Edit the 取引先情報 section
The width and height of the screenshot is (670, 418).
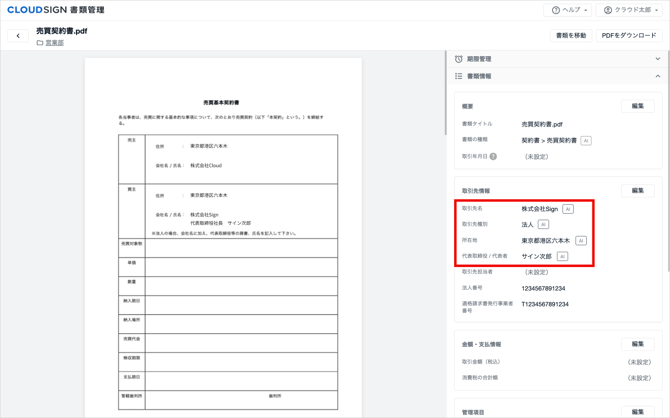[638, 191]
